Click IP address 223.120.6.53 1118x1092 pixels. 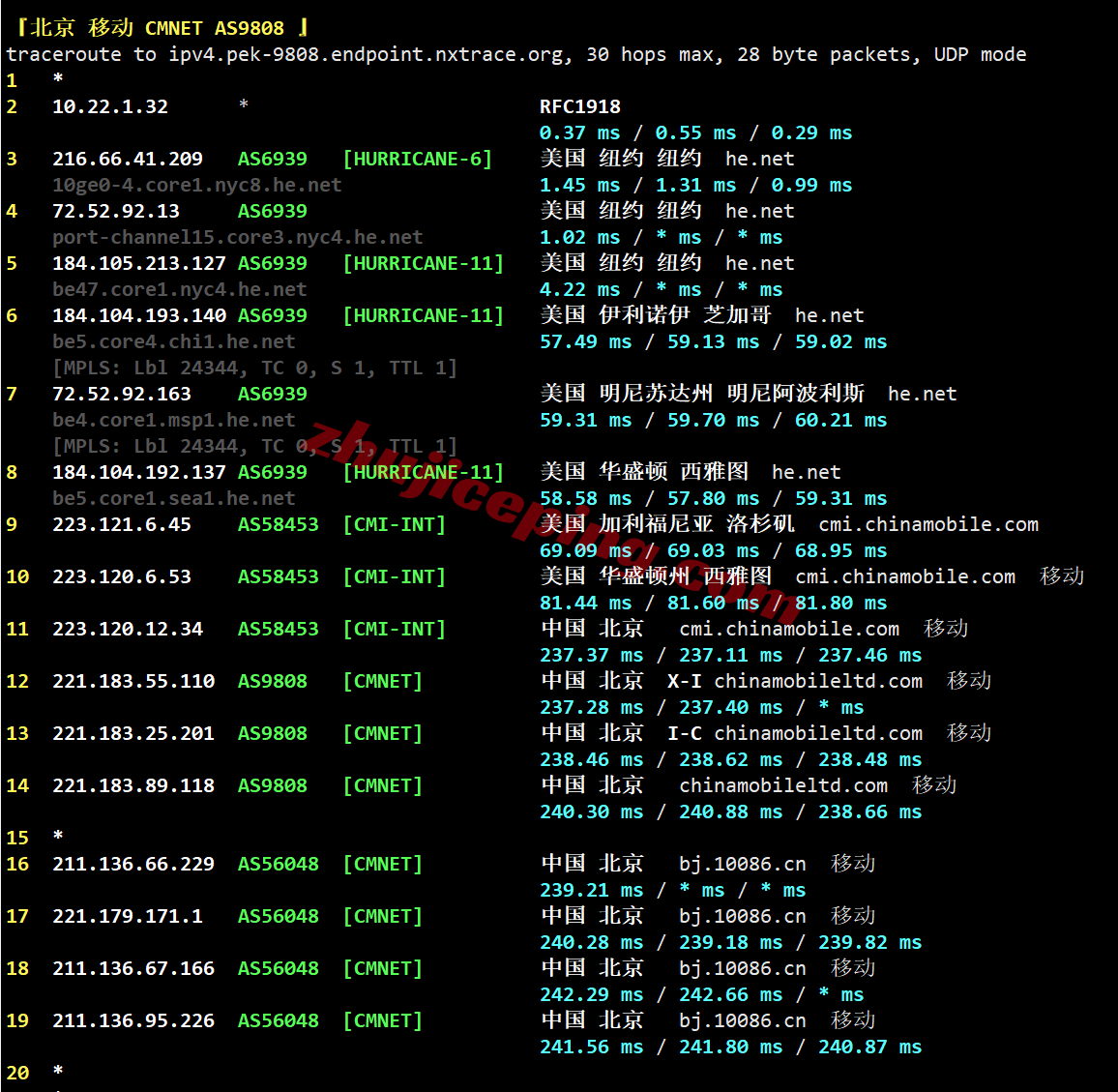point(122,577)
